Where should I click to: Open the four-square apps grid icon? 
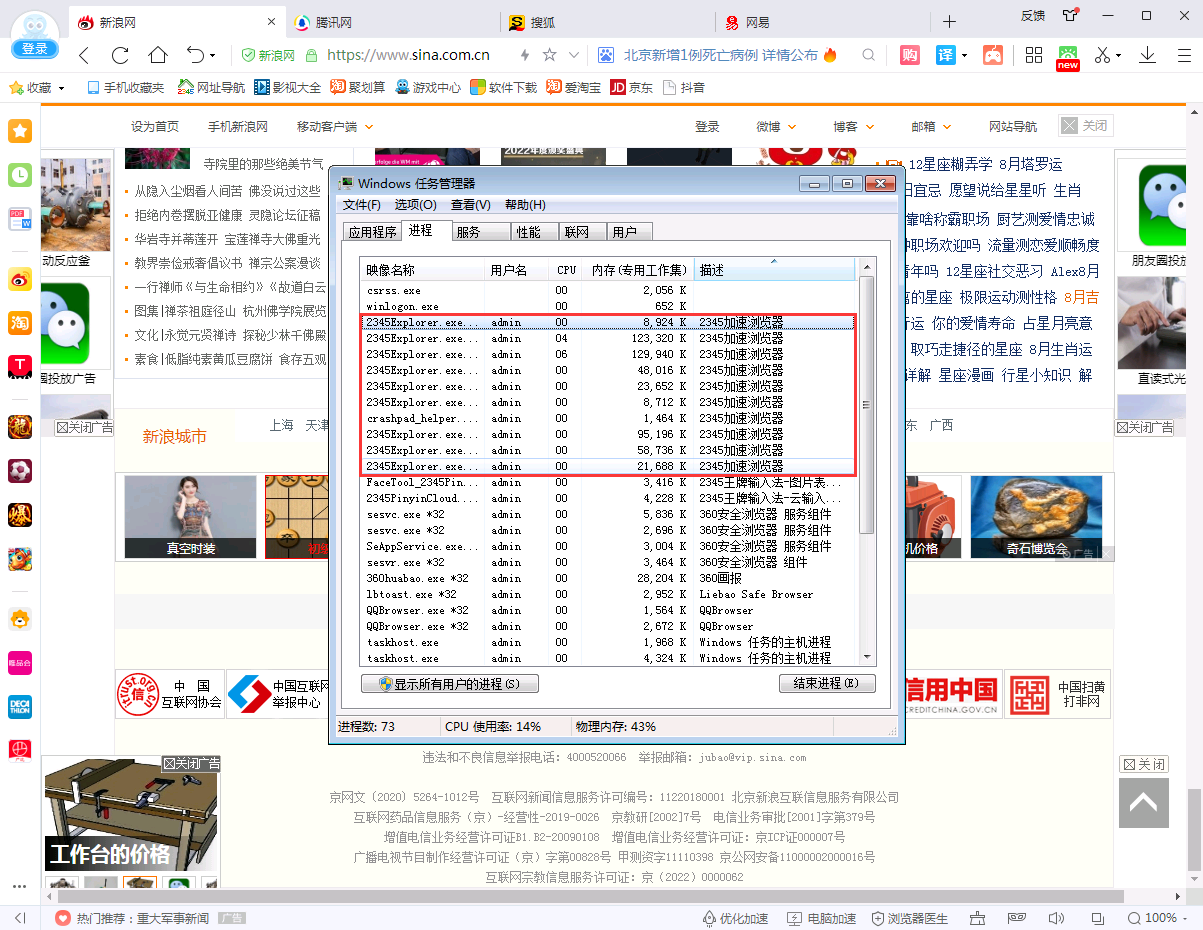(1034, 55)
